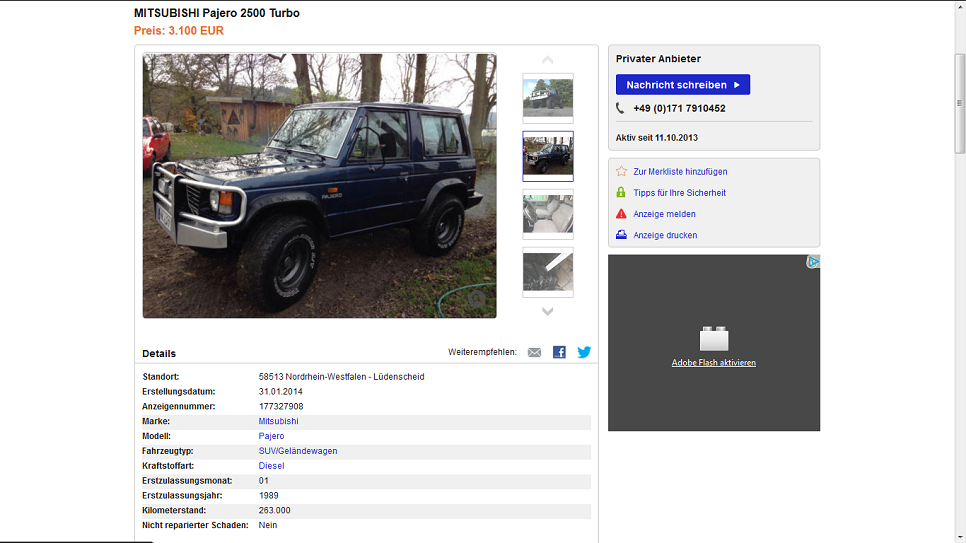The height and width of the screenshot is (543, 966).
Task: Click the star icon beside Zur Merkliste hinzufügen
Action: pyautogui.click(x=621, y=171)
